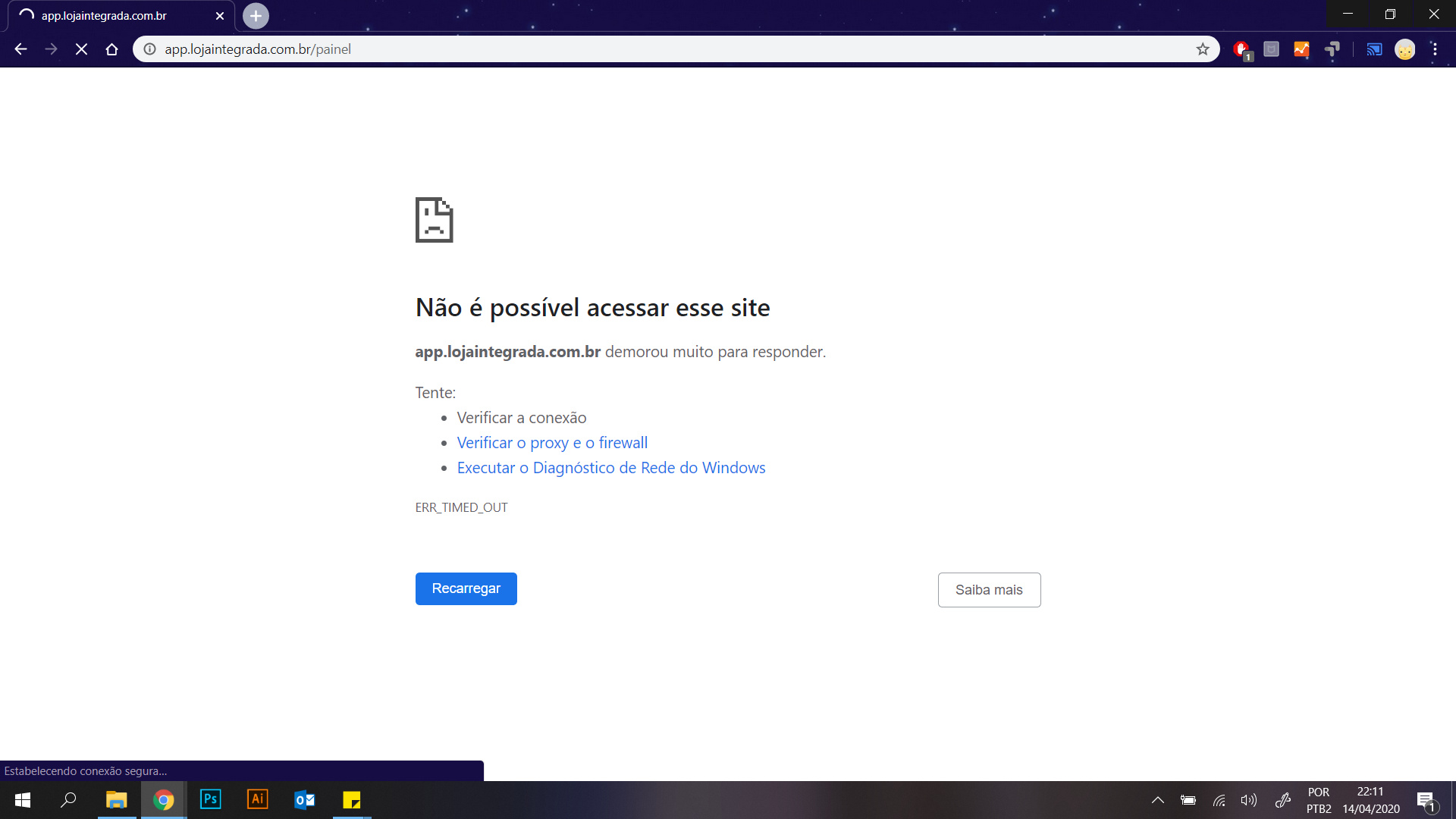Image resolution: width=1456 pixels, height=819 pixels.
Task: Close the app.lojaintegrada.com.br tab
Action: (x=220, y=15)
